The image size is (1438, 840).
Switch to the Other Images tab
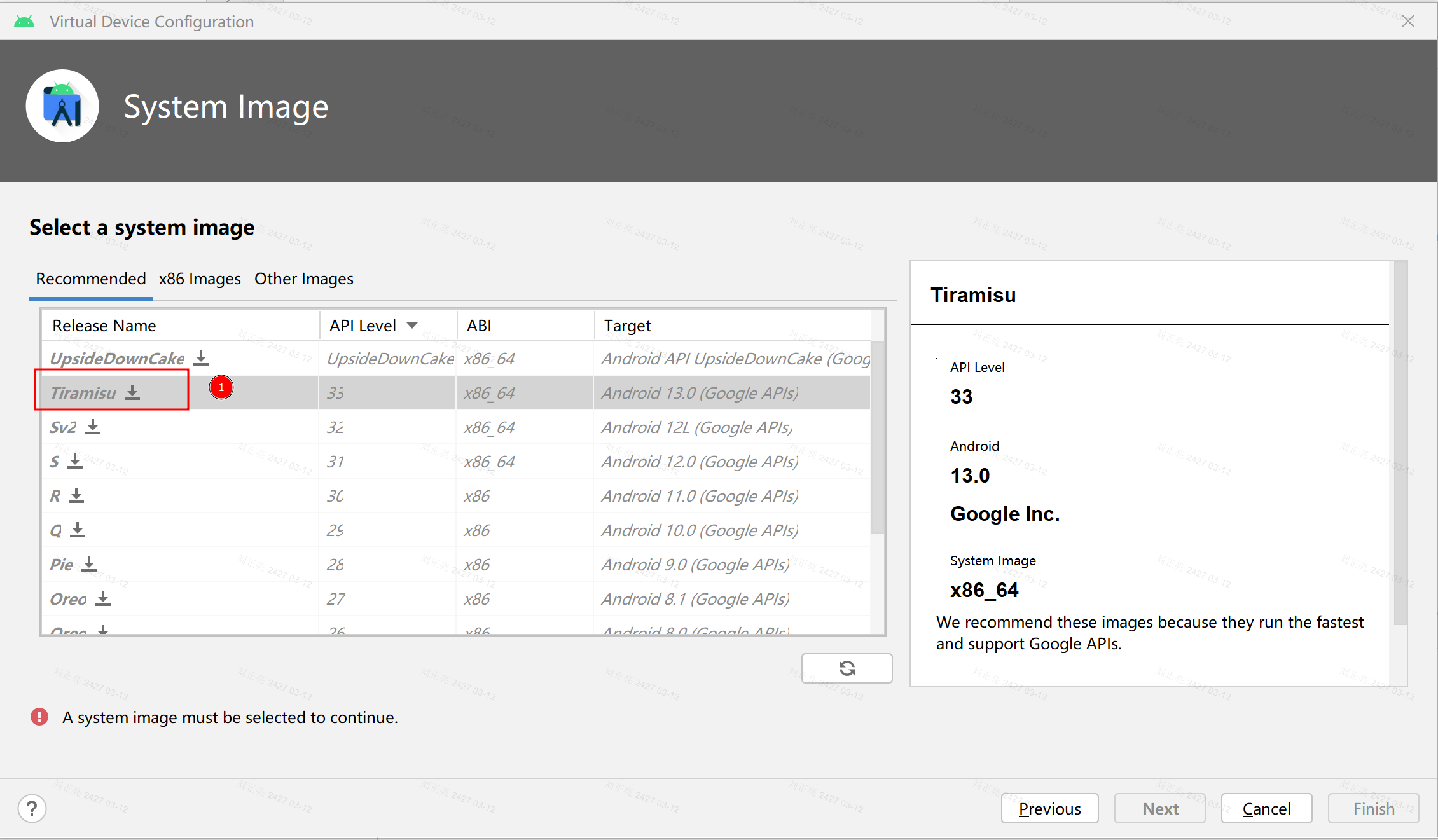(304, 279)
